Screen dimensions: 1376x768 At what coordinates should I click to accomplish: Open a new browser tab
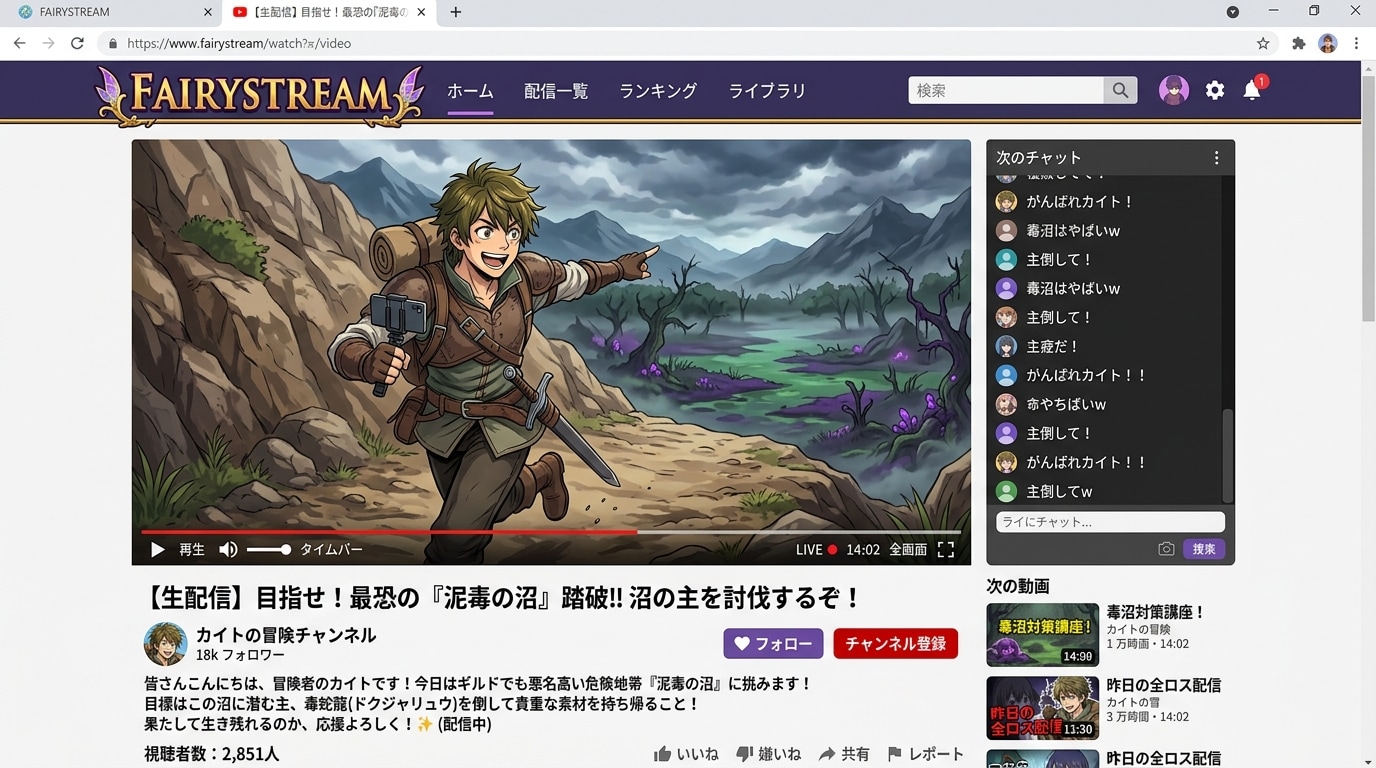[456, 12]
